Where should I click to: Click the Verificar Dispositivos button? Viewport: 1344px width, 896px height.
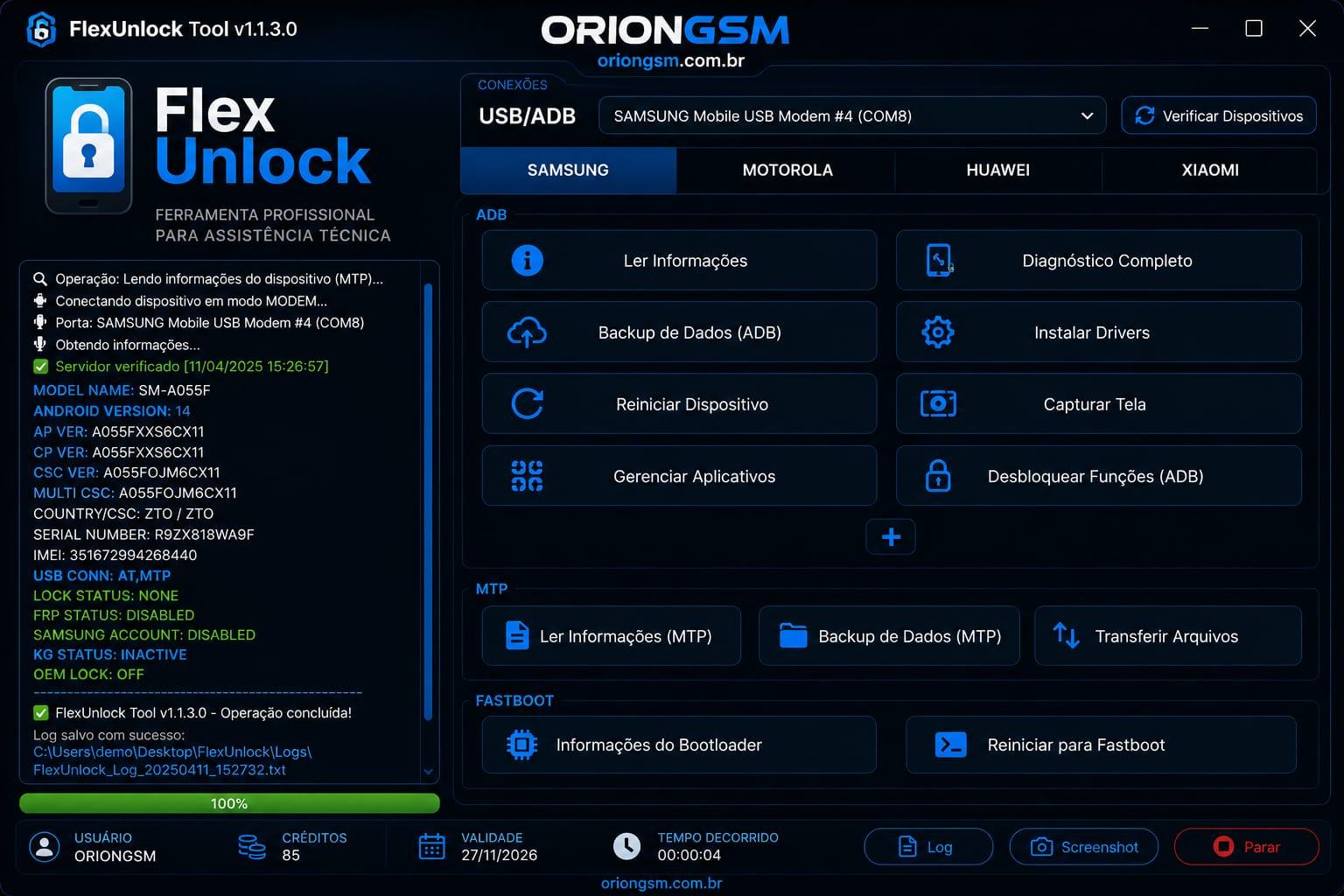click(x=1219, y=115)
